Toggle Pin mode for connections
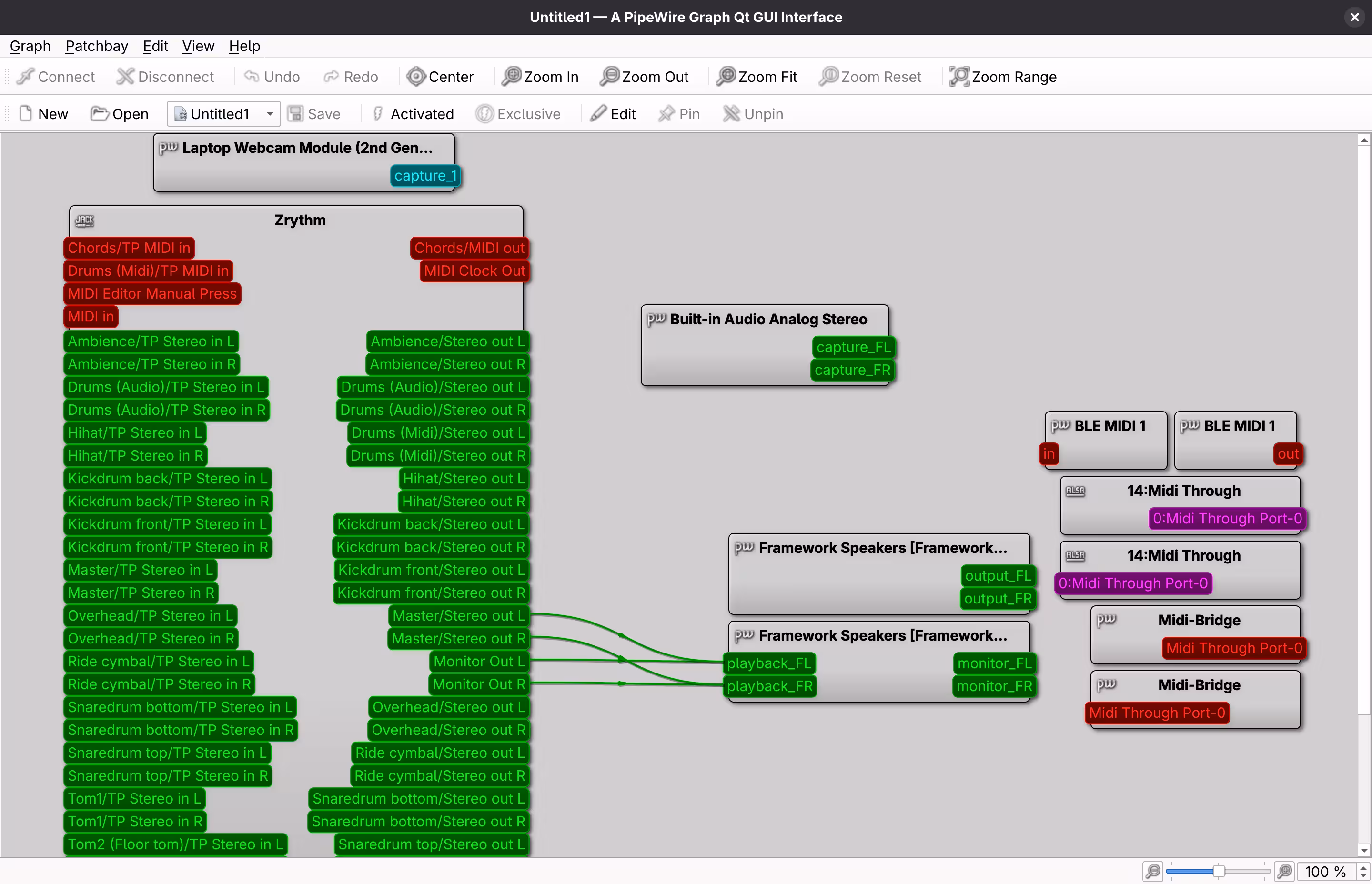 678,114
